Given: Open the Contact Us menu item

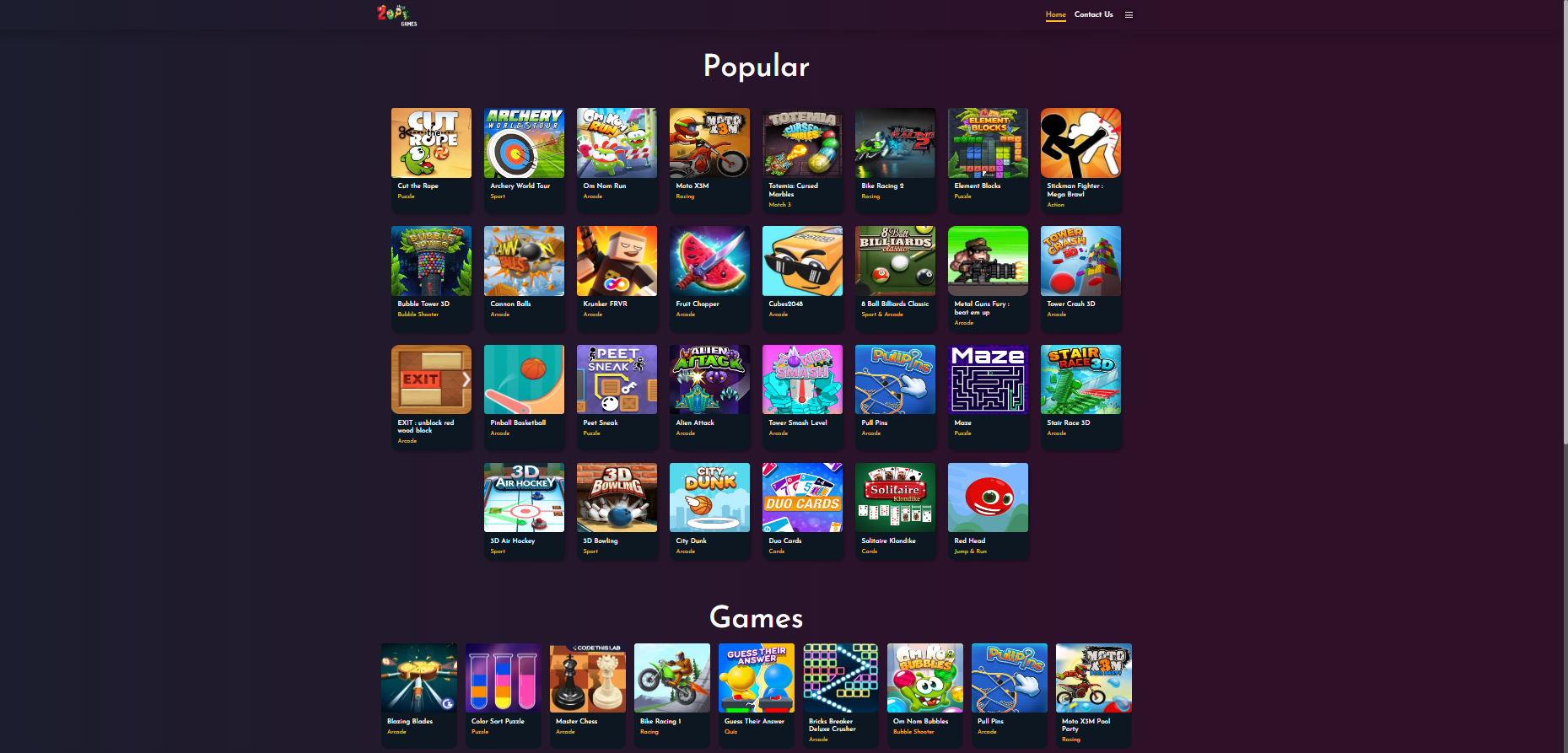Looking at the screenshot, I should click(x=1093, y=14).
